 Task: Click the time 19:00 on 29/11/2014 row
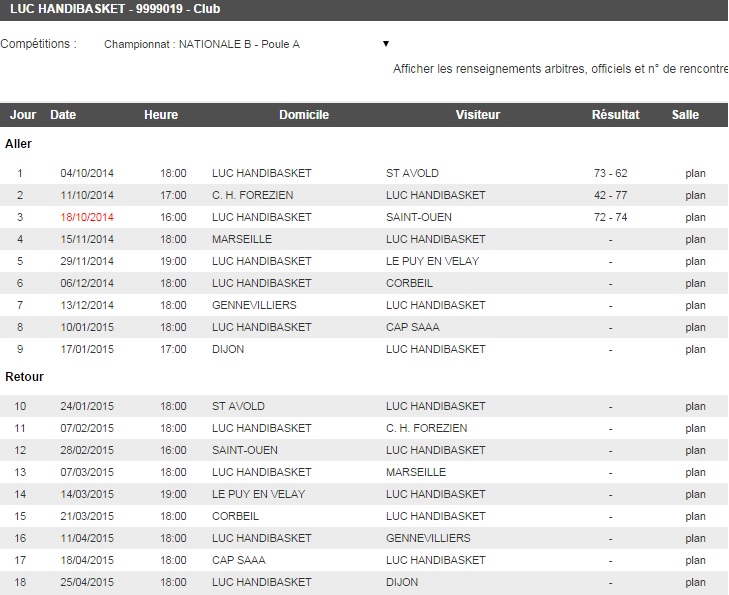point(173,261)
